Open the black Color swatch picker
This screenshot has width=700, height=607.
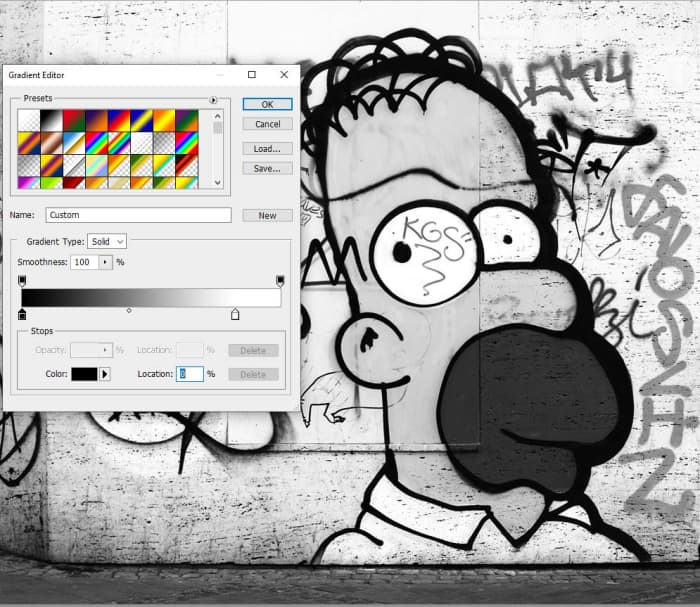pyautogui.click(x=84, y=374)
